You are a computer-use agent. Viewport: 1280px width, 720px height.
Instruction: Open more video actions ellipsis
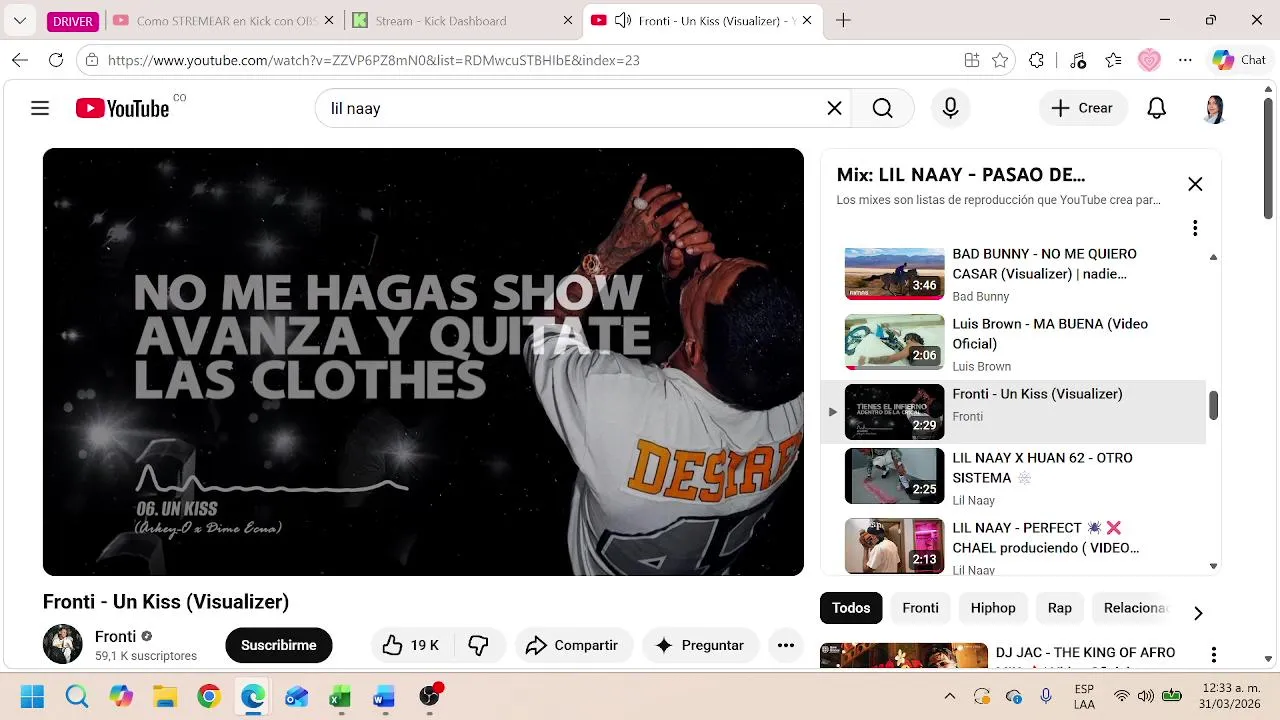point(786,645)
